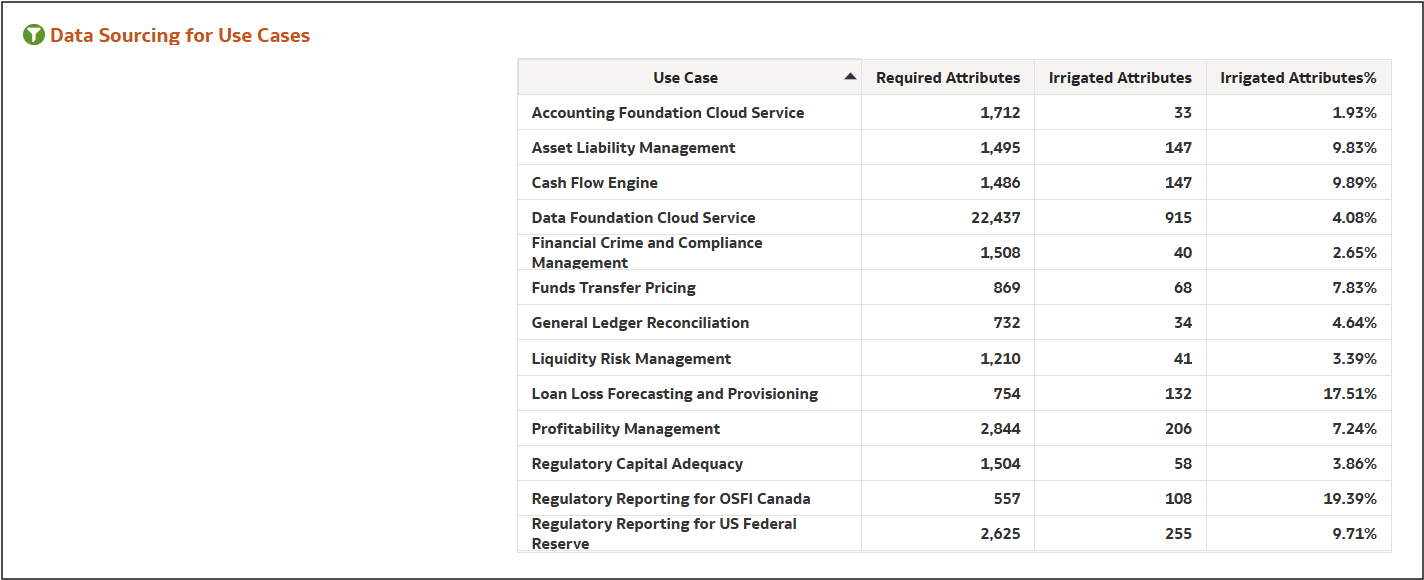Select the Accounting Foundation Cloud Service row
The image size is (1424, 580).
click(667, 112)
